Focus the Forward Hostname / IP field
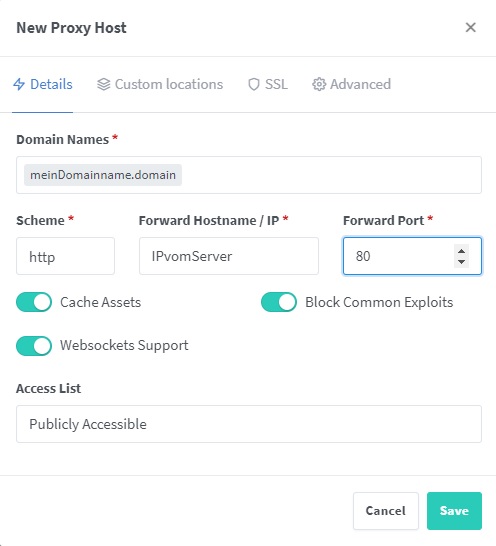 click(x=228, y=256)
